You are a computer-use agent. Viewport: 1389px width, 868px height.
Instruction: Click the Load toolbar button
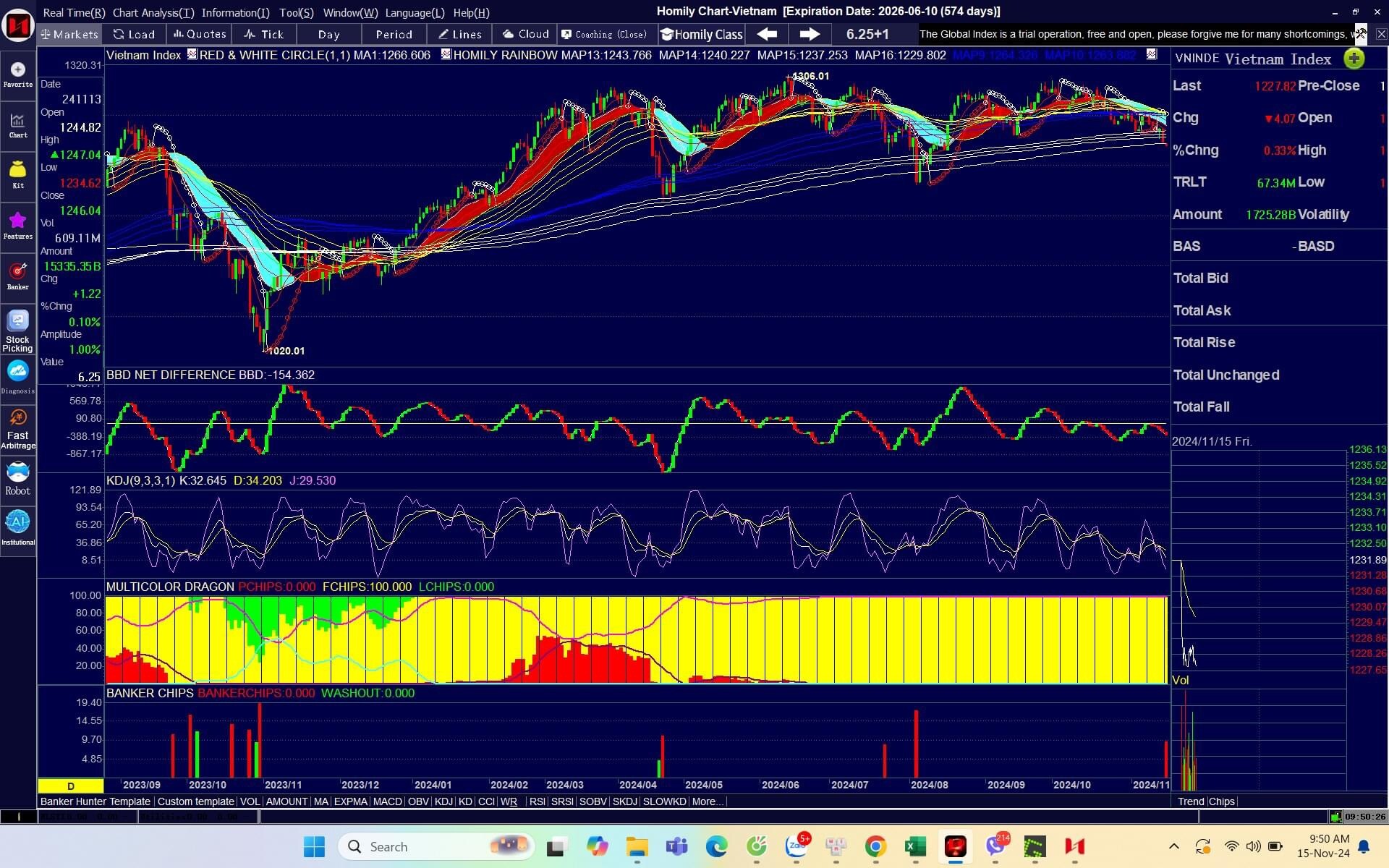click(x=135, y=34)
